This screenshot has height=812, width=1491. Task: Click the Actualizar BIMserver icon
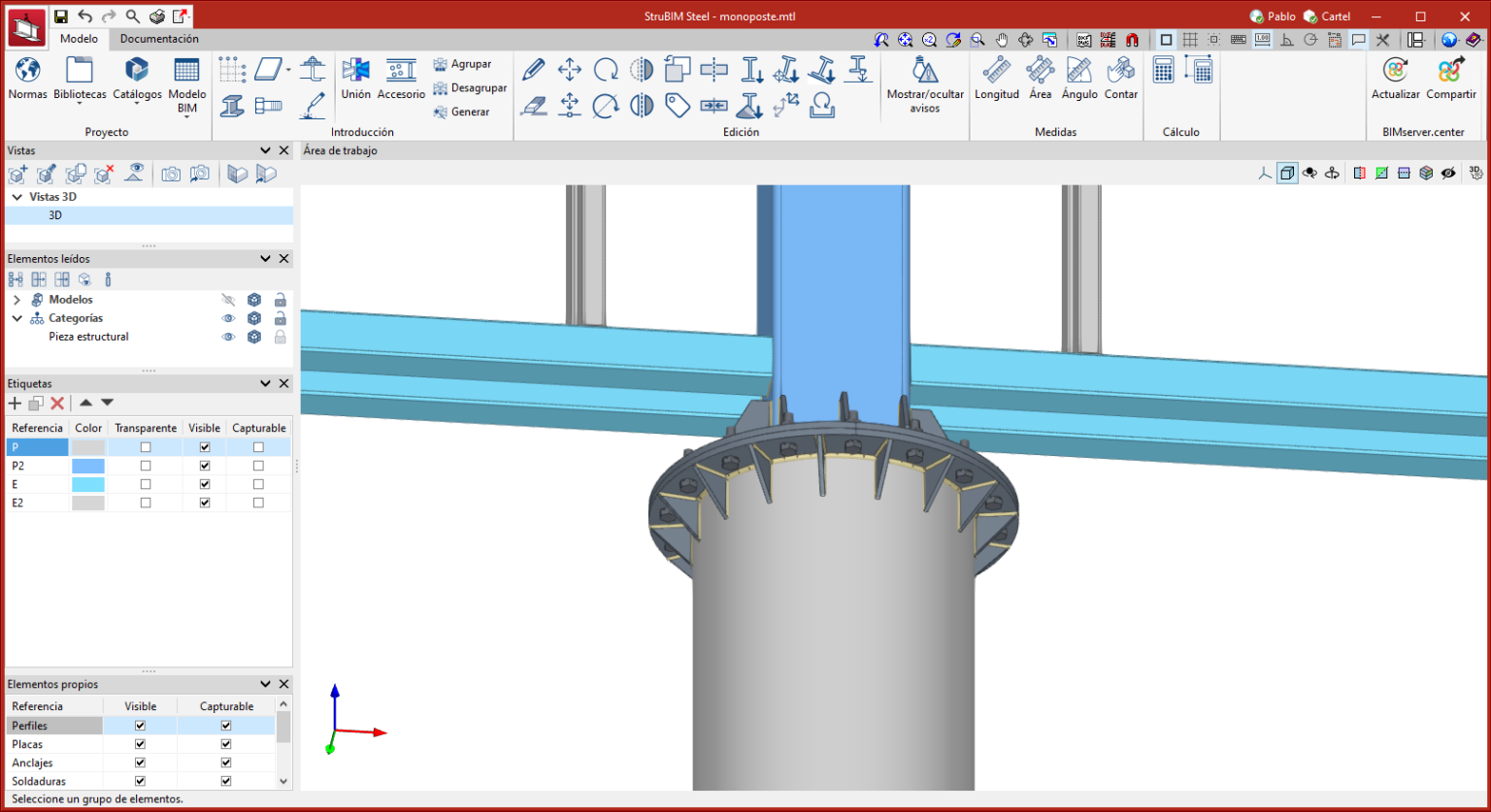click(x=1395, y=71)
